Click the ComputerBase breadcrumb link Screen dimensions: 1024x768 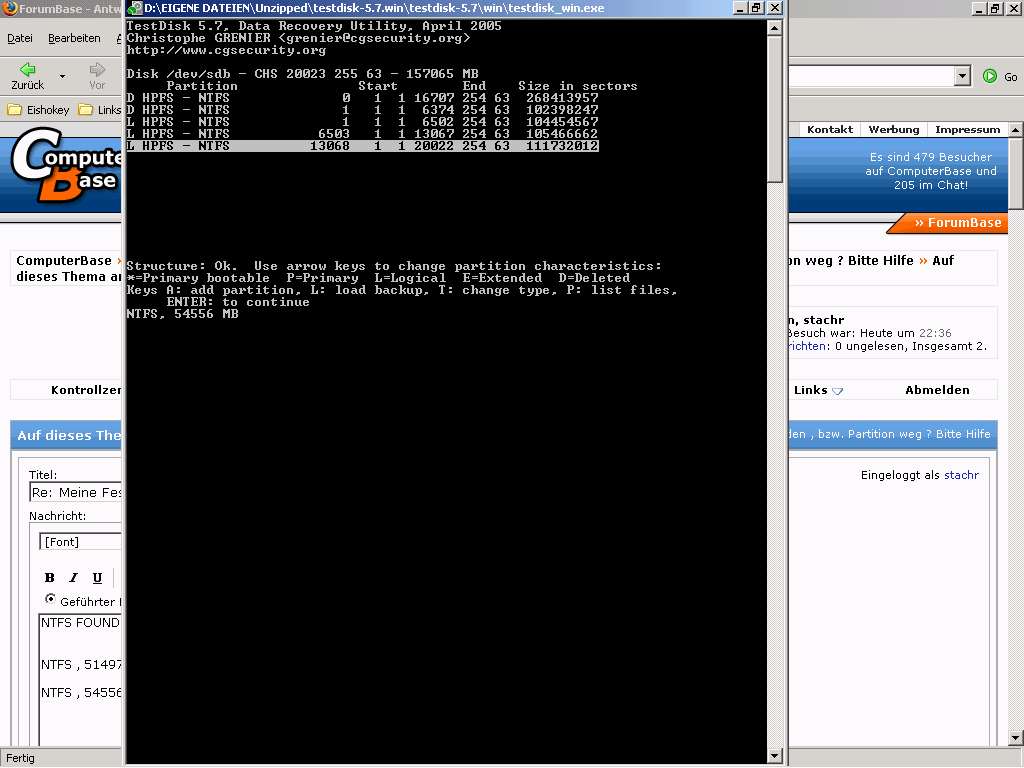64,261
